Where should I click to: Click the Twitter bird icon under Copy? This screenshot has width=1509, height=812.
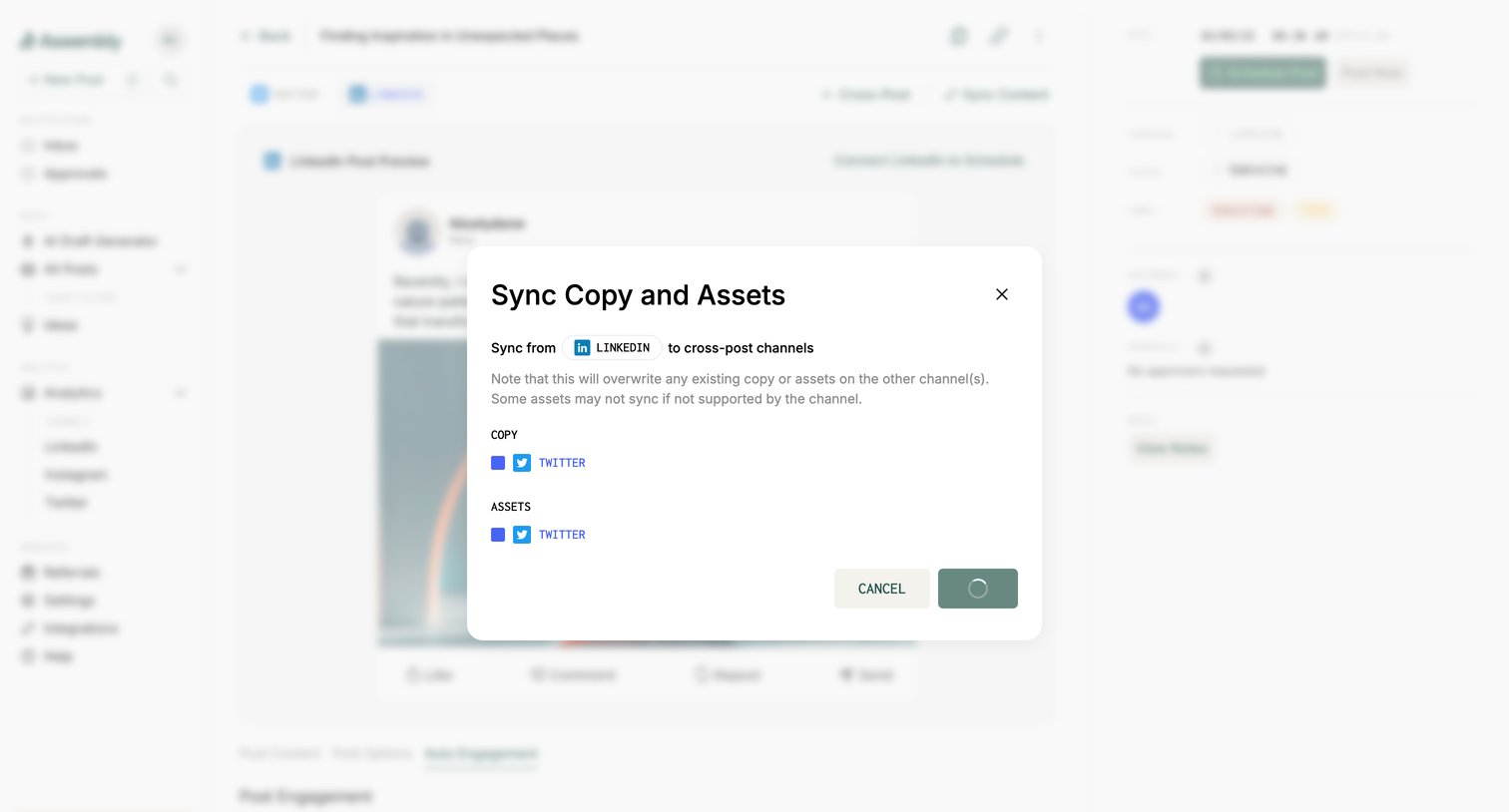[522, 463]
